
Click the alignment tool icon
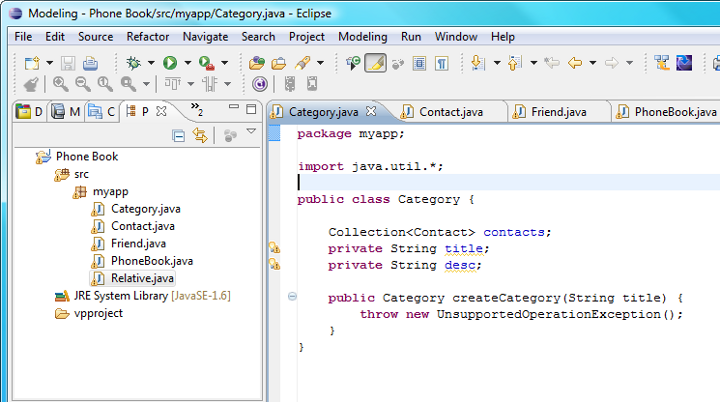[x=173, y=84]
